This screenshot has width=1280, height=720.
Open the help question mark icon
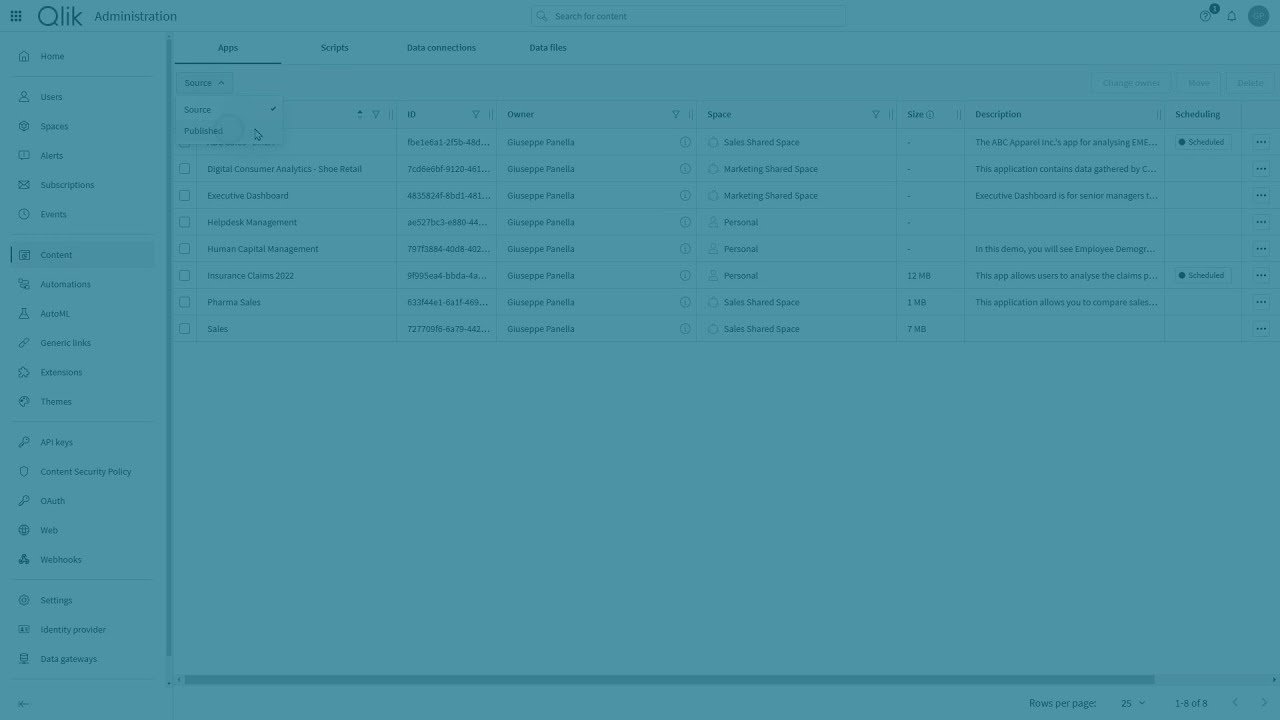point(1206,16)
